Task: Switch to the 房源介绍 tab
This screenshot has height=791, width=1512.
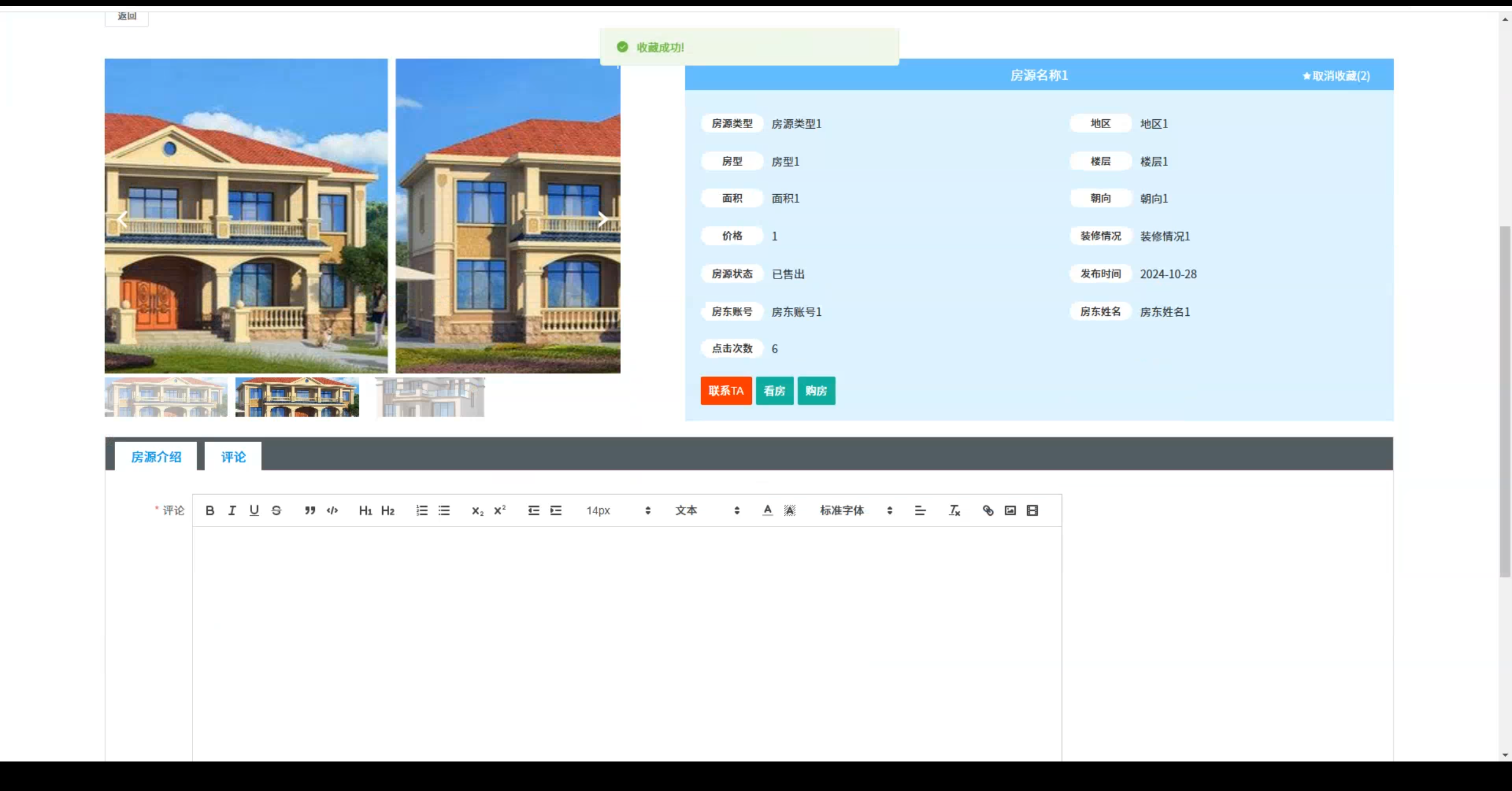Action: point(156,457)
